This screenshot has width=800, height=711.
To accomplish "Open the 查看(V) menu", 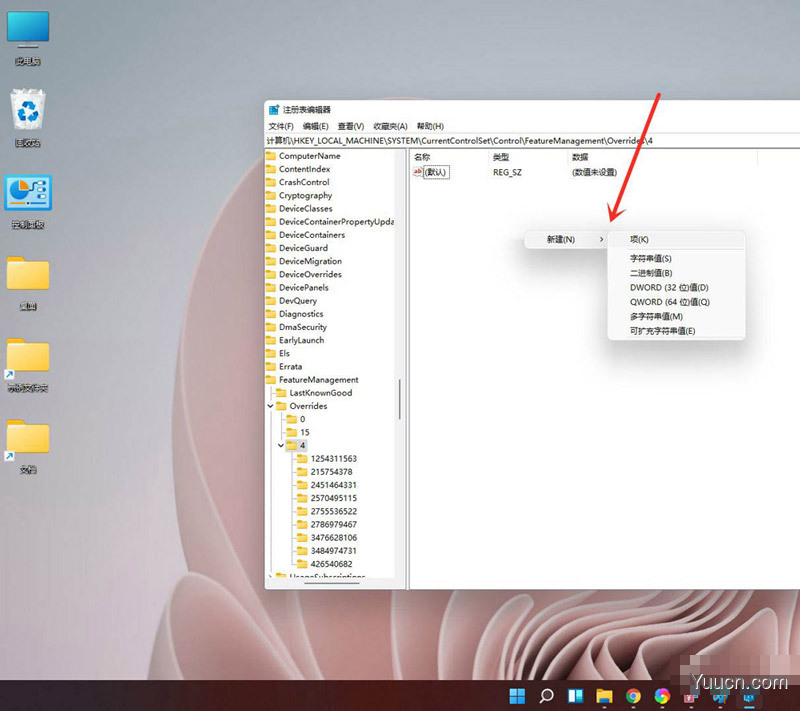I will 351,126.
